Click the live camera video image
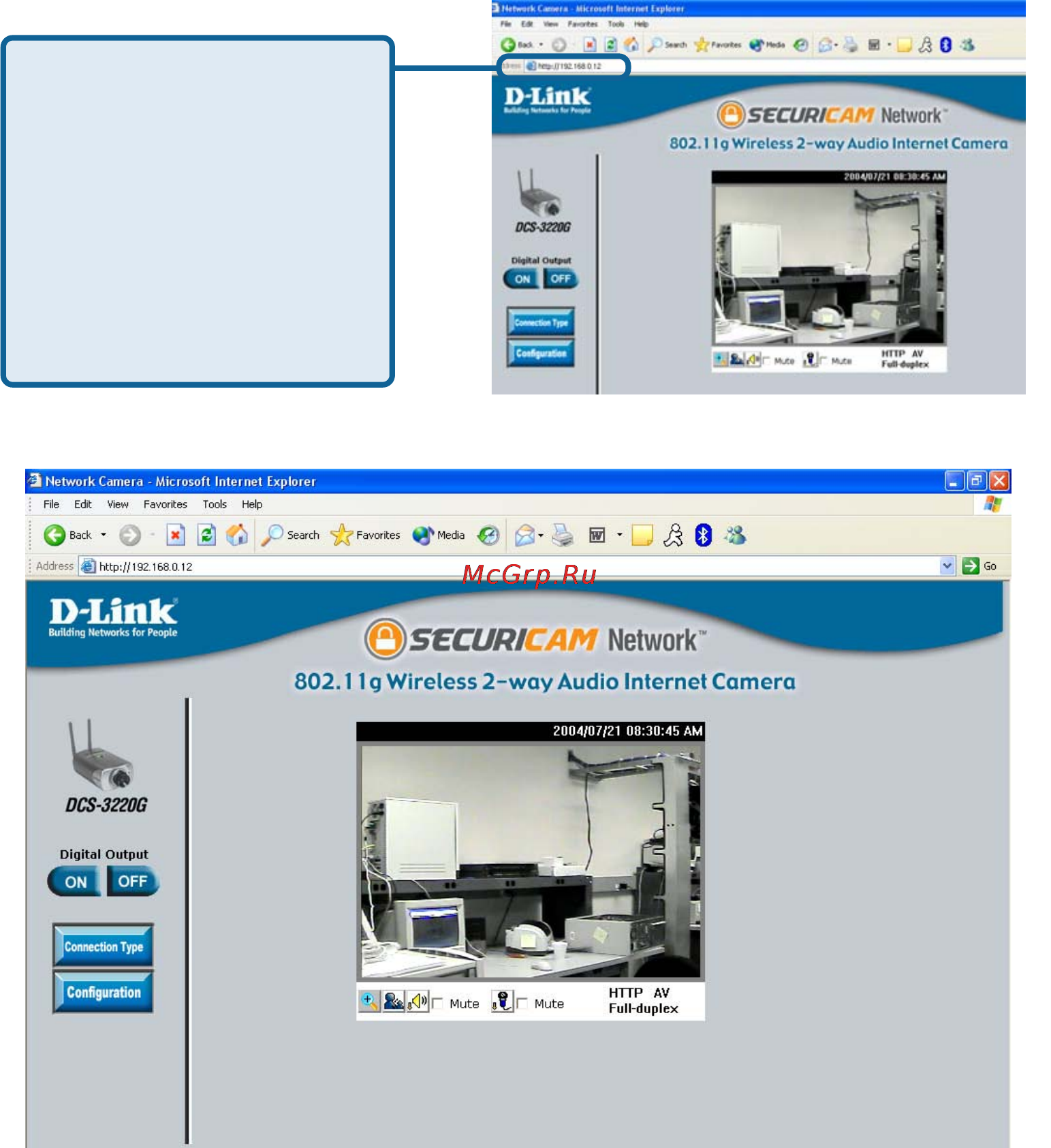1051x1148 pixels. coord(531,861)
